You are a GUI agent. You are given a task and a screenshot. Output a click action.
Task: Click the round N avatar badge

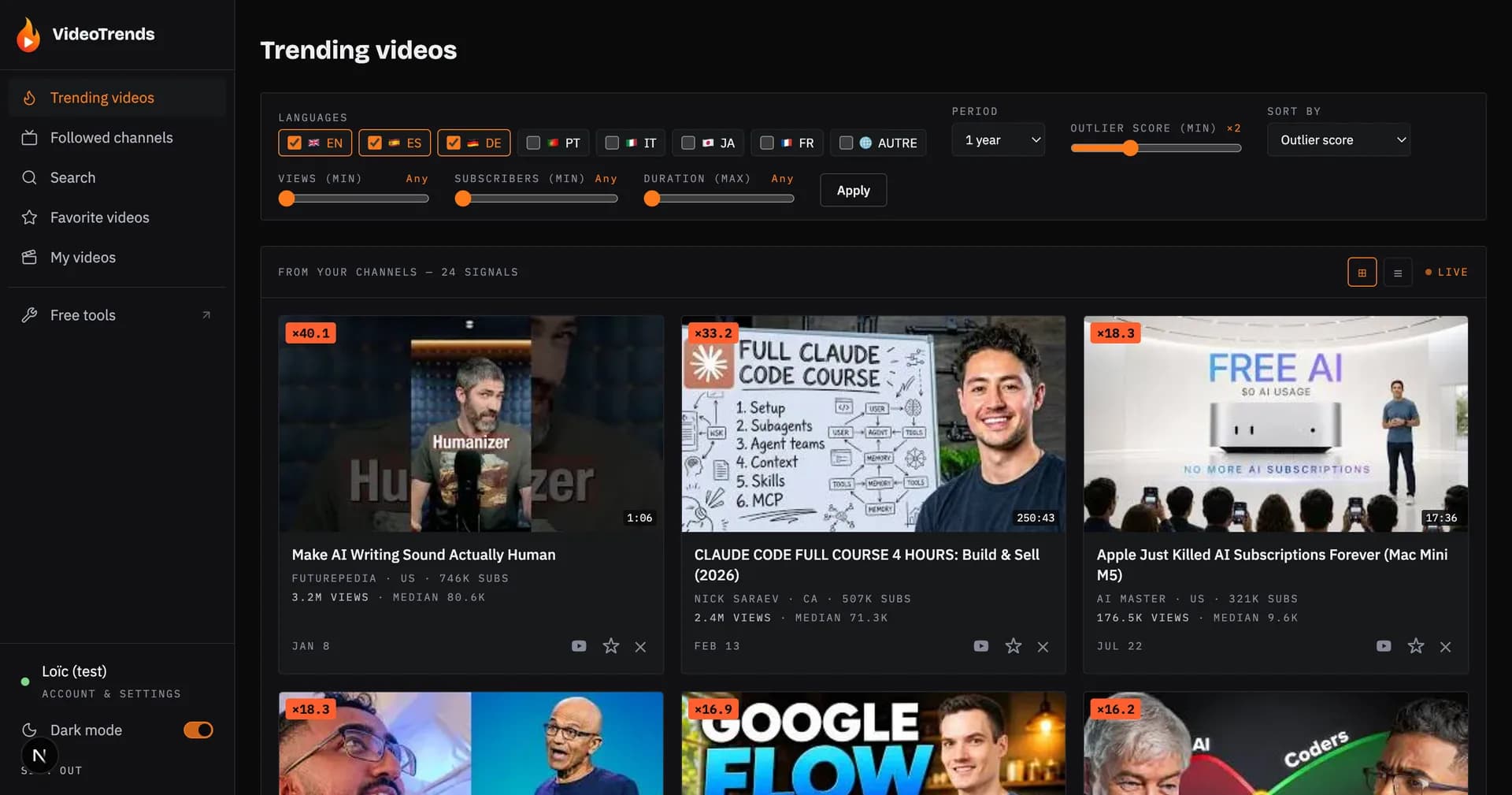[x=39, y=756]
